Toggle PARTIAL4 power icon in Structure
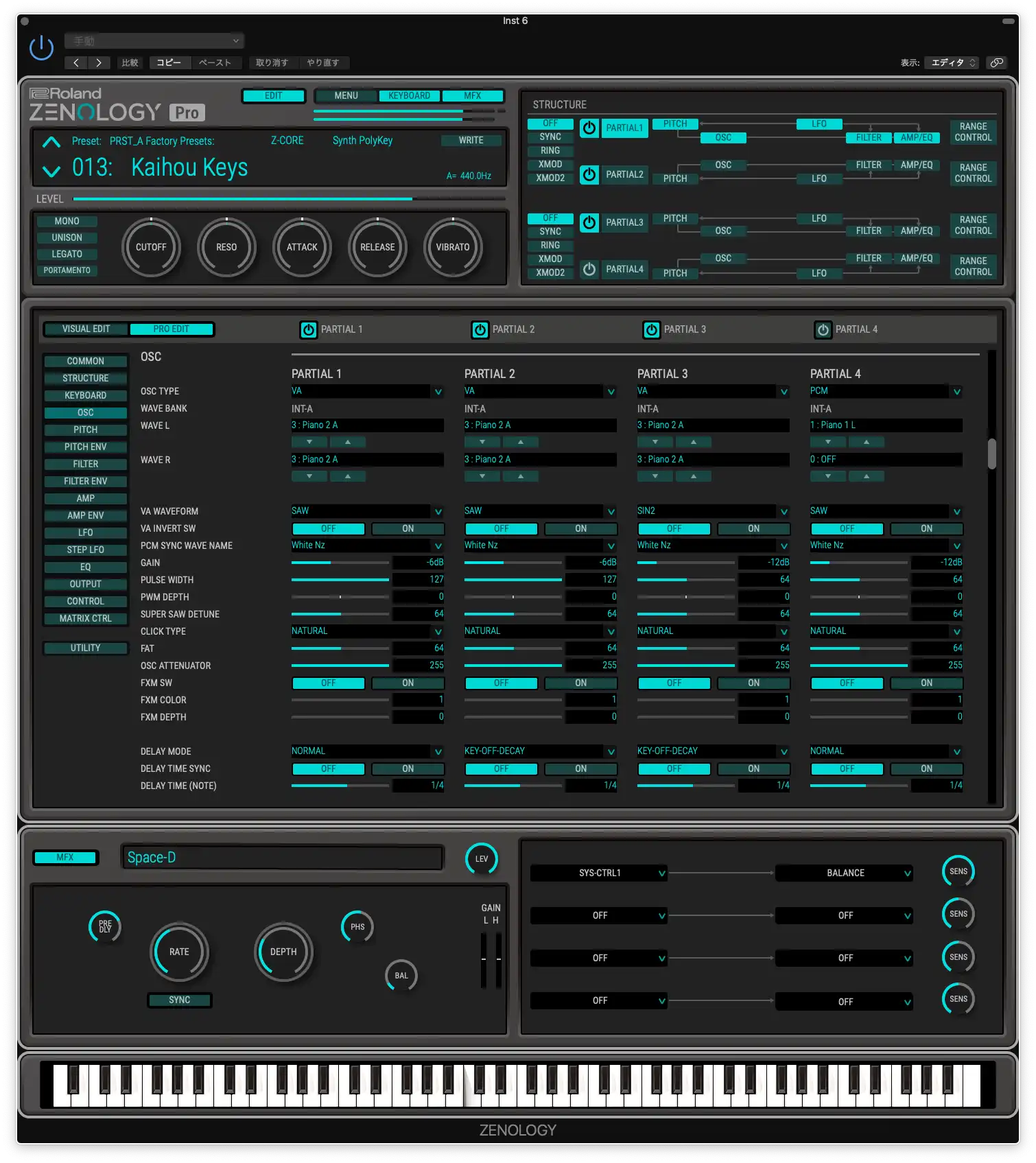Image resolution: width=1036 pixels, height=1163 pixels. click(589, 269)
